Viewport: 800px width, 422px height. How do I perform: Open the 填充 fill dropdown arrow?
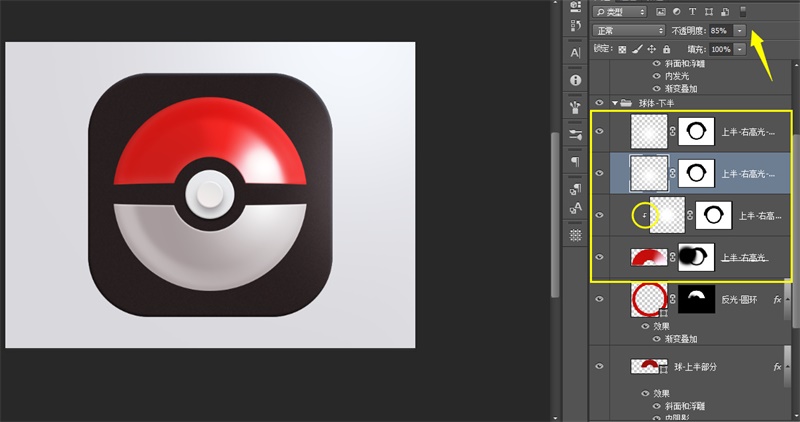click(740, 49)
